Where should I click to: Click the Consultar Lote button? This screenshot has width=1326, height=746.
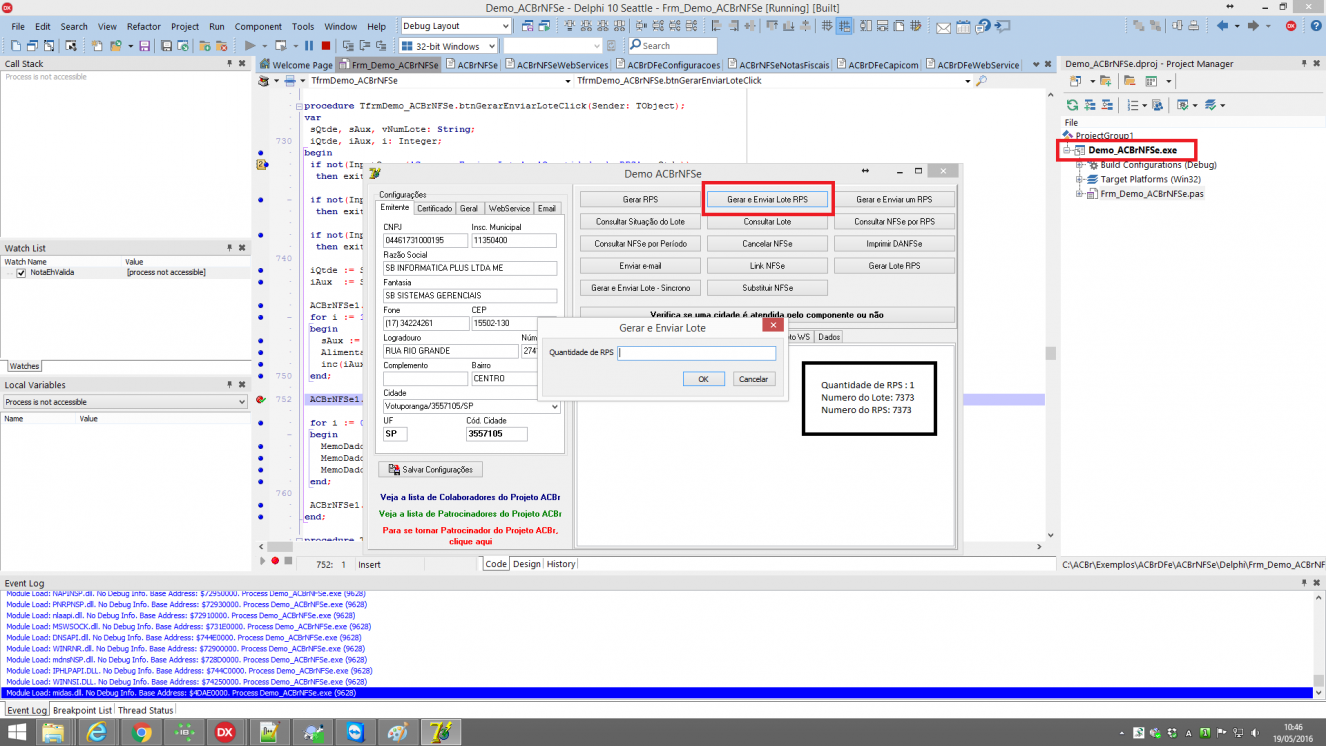(x=767, y=221)
